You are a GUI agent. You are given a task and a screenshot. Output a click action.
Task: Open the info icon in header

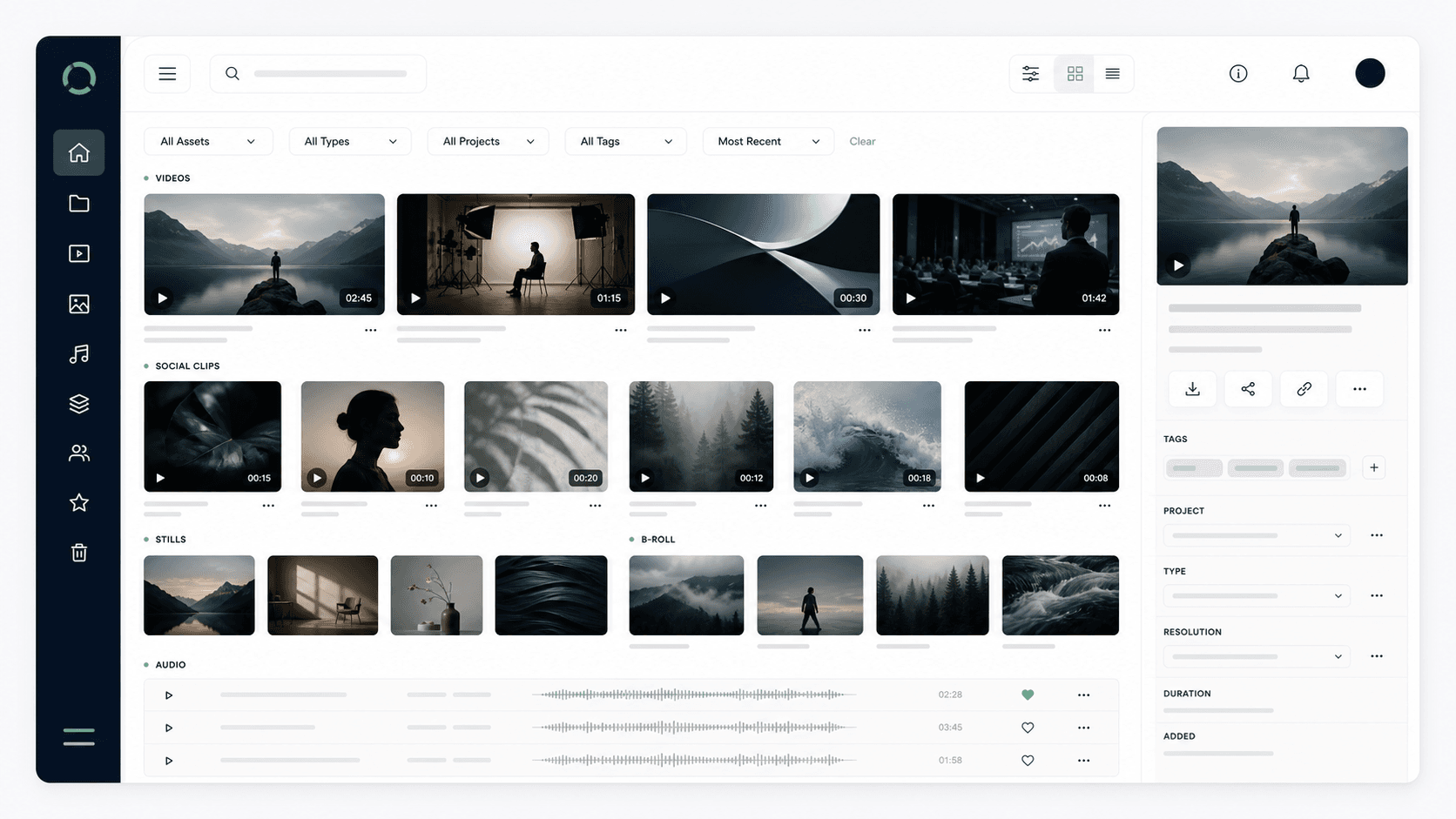[x=1238, y=74]
